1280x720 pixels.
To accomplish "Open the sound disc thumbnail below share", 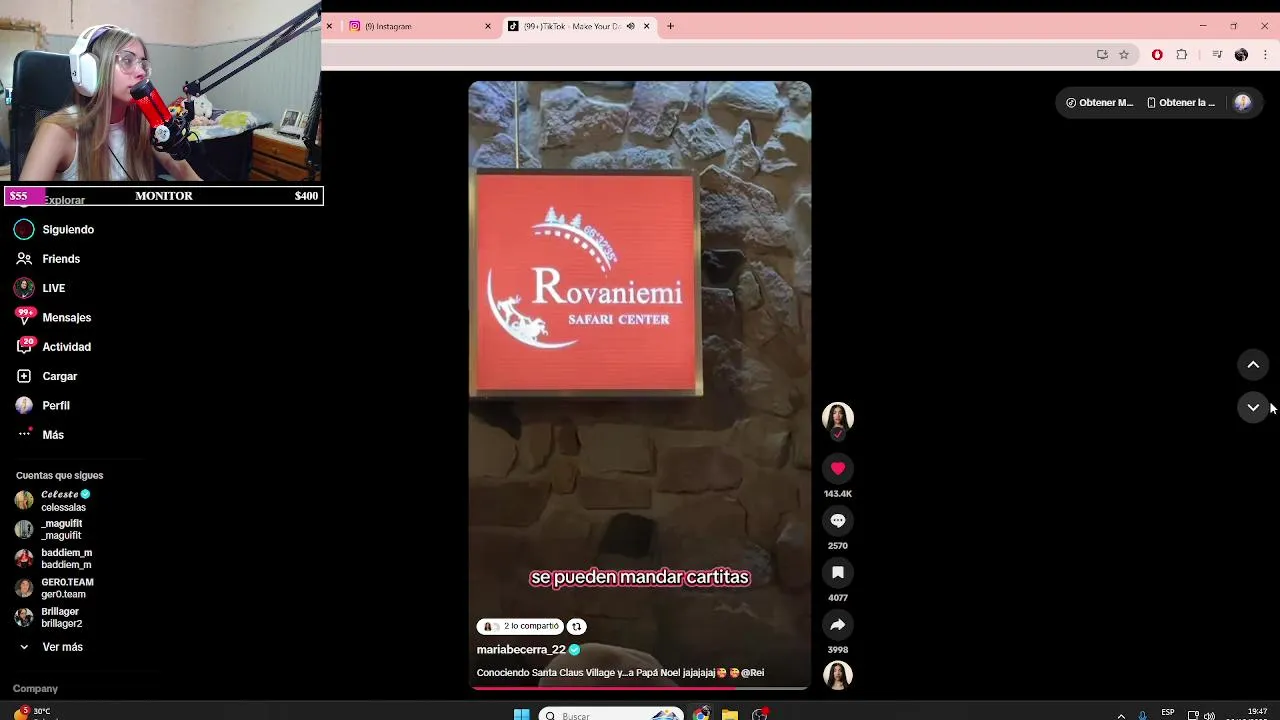I will click(x=838, y=676).
